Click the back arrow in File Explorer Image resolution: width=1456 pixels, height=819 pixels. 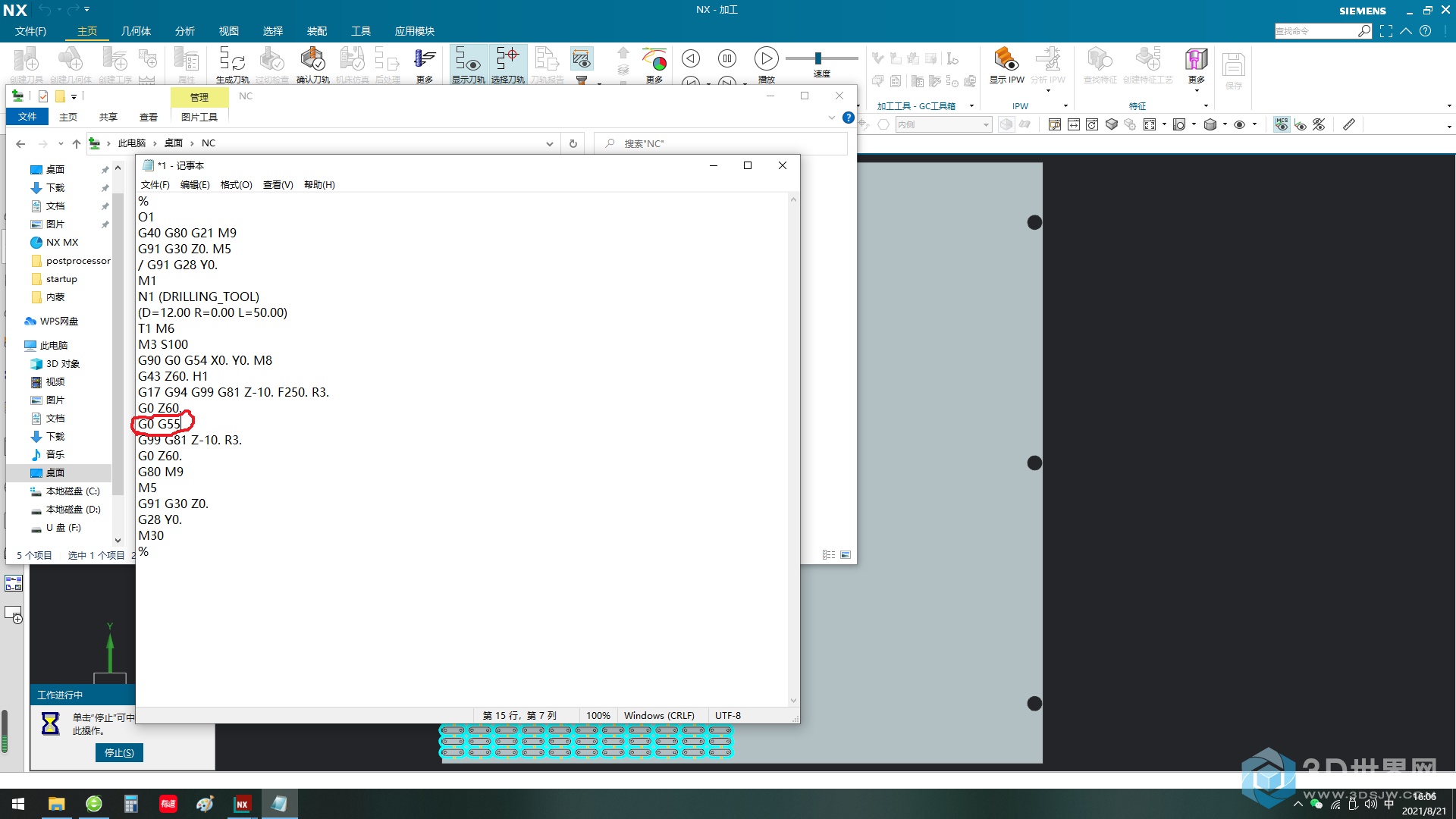click(20, 143)
